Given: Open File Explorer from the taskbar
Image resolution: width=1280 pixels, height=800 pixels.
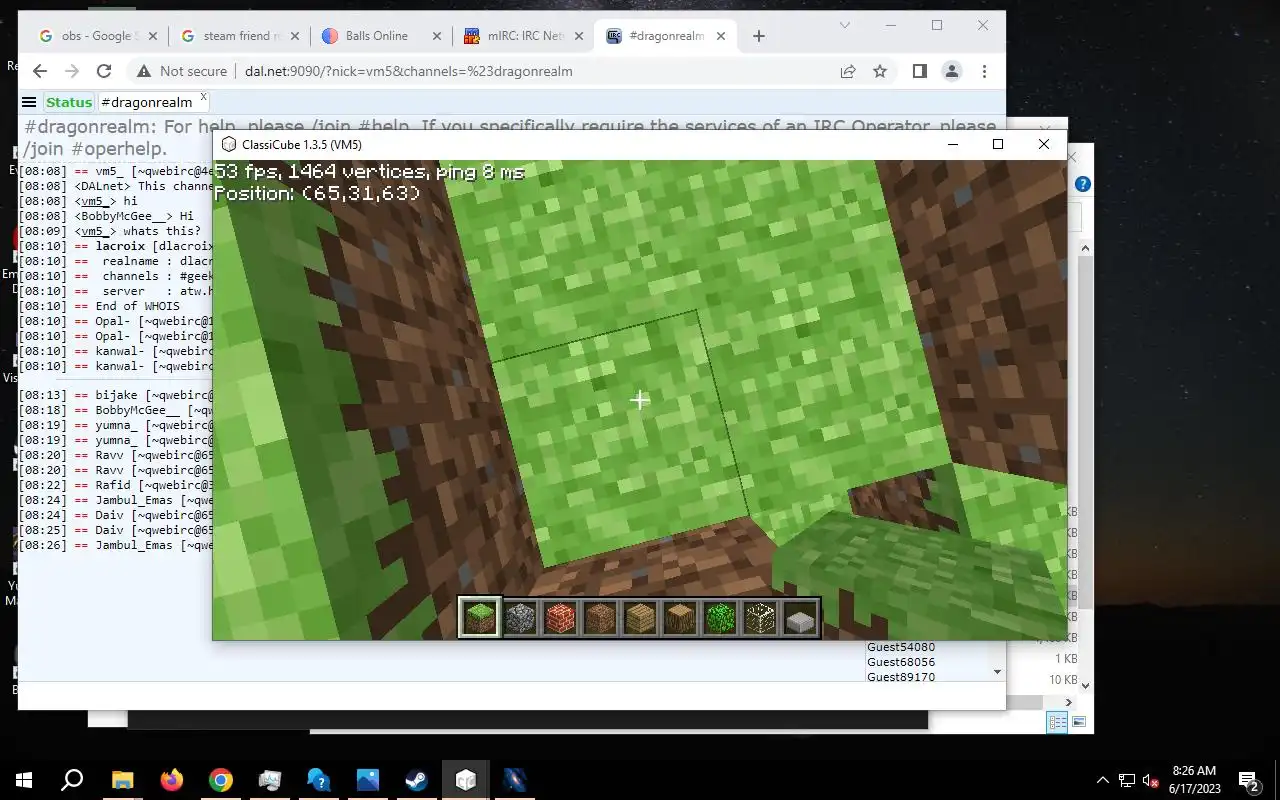Looking at the screenshot, I should pos(122,780).
